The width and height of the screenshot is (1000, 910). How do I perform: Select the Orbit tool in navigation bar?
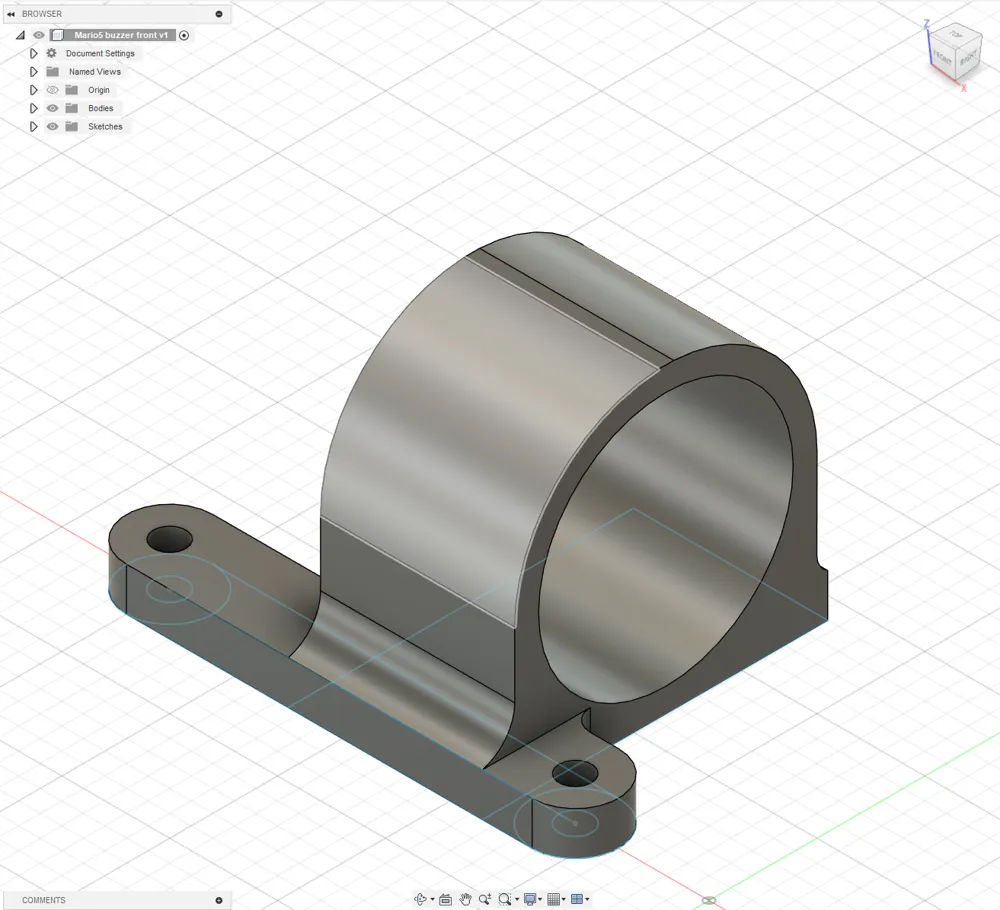420,899
